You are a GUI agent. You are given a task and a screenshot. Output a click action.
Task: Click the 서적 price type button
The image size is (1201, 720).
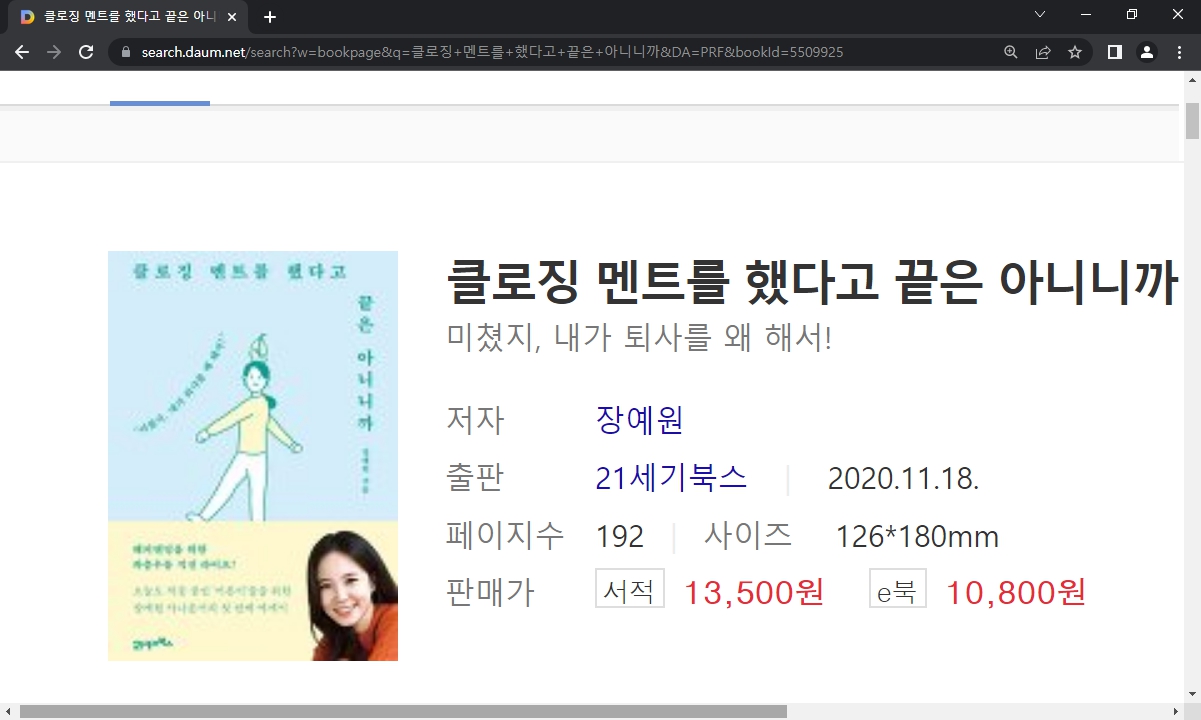[x=630, y=589]
